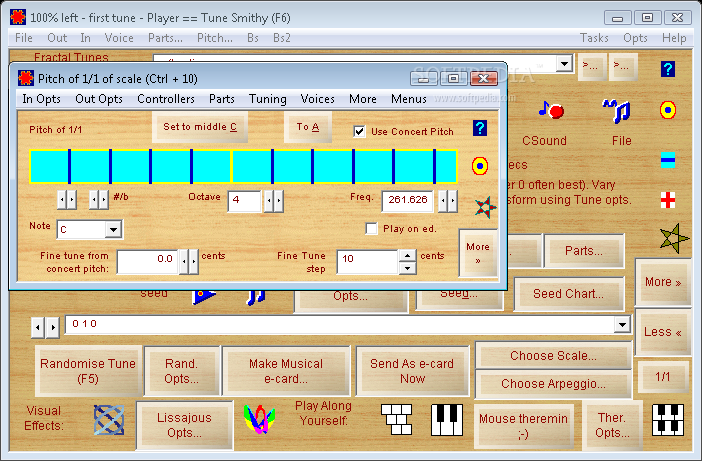Open the Note dropdown showing C
This screenshot has width=702, height=461.
tap(113, 230)
